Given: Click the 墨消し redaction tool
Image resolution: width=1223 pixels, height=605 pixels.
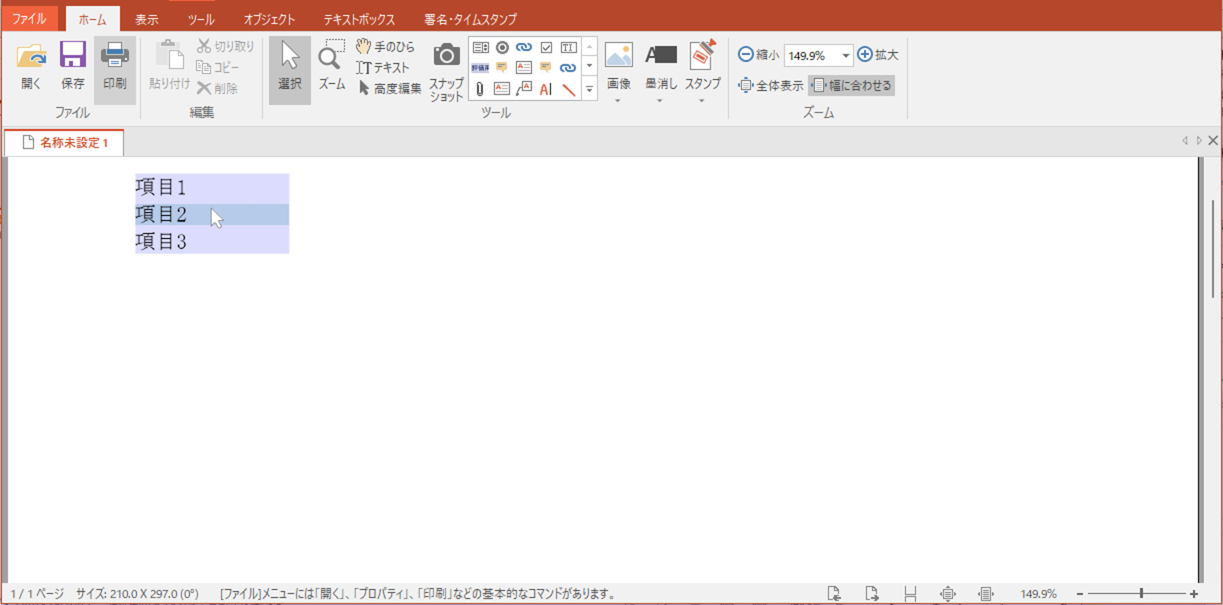Looking at the screenshot, I should (661, 65).
